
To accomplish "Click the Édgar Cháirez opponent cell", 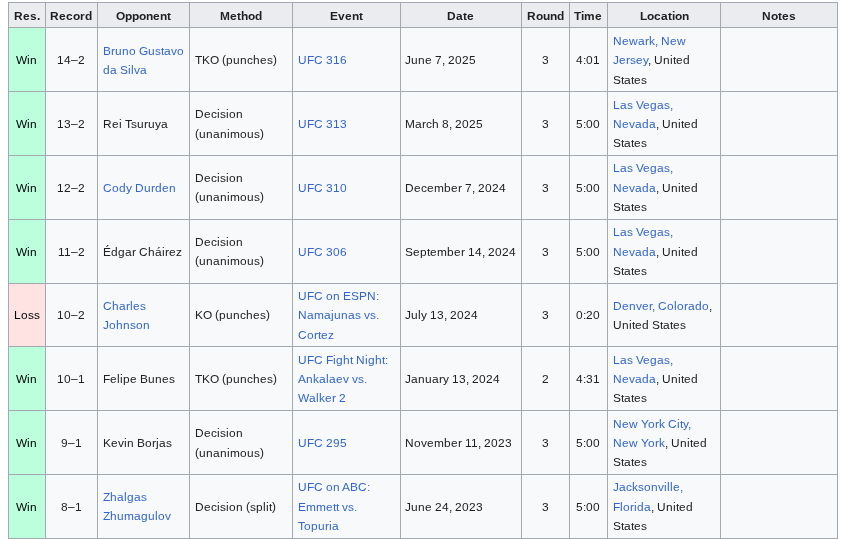I will [143, 252].
